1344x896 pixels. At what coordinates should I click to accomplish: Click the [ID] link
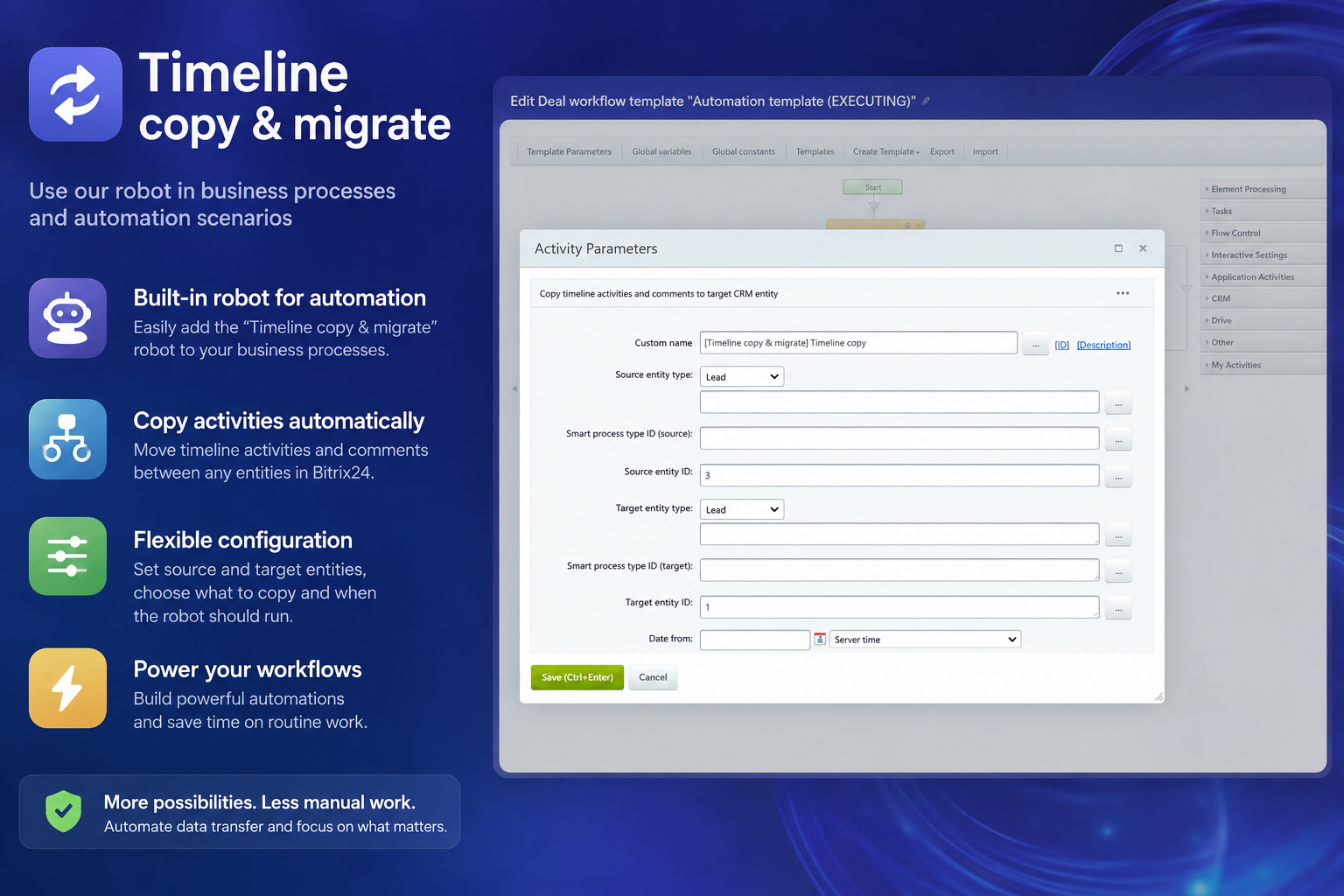coord(1061,345)
